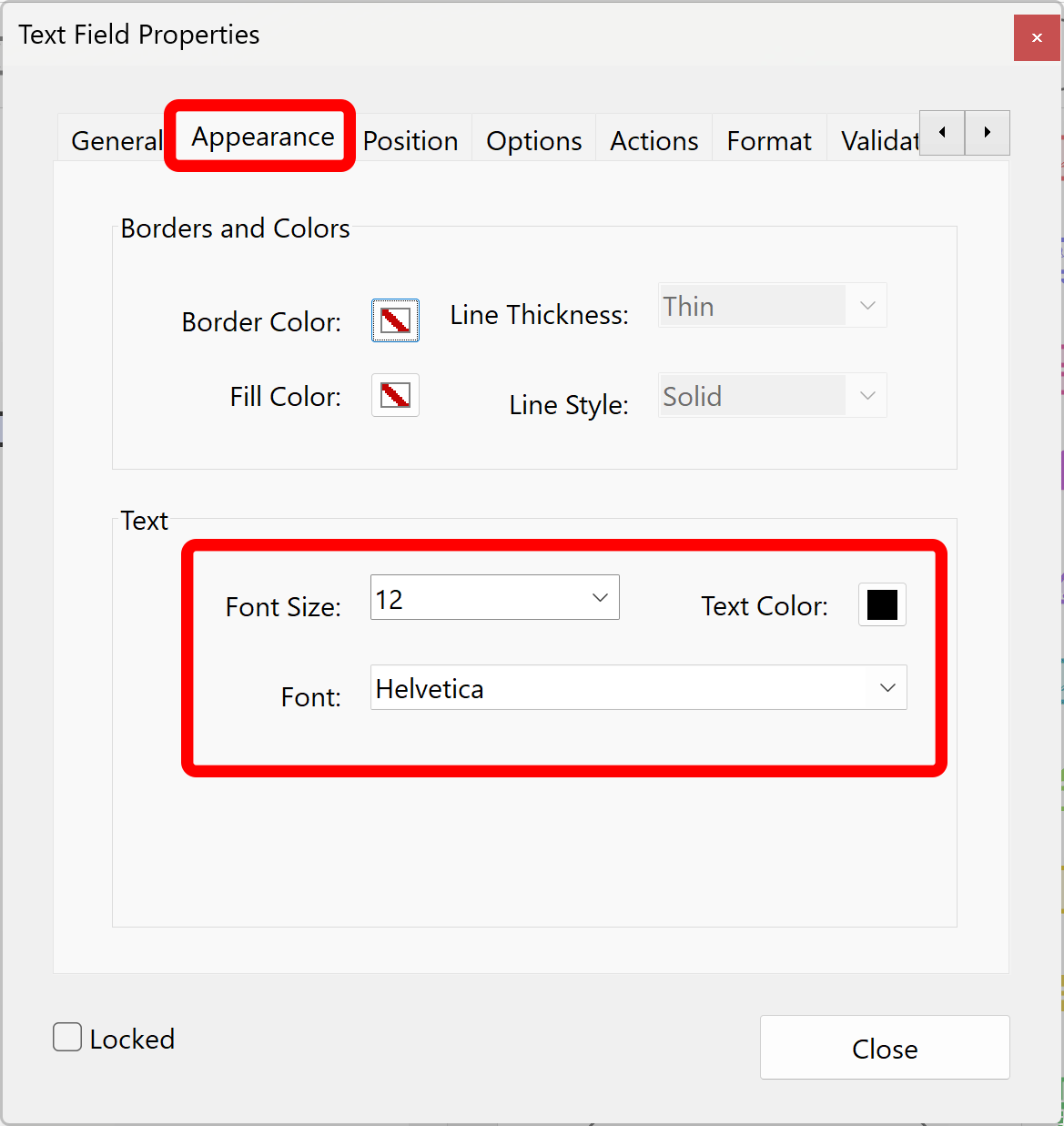Viewport: 1064px width, 1126px height.
Task: Open the Text Color picker
Action: click(x=881, y=604)
